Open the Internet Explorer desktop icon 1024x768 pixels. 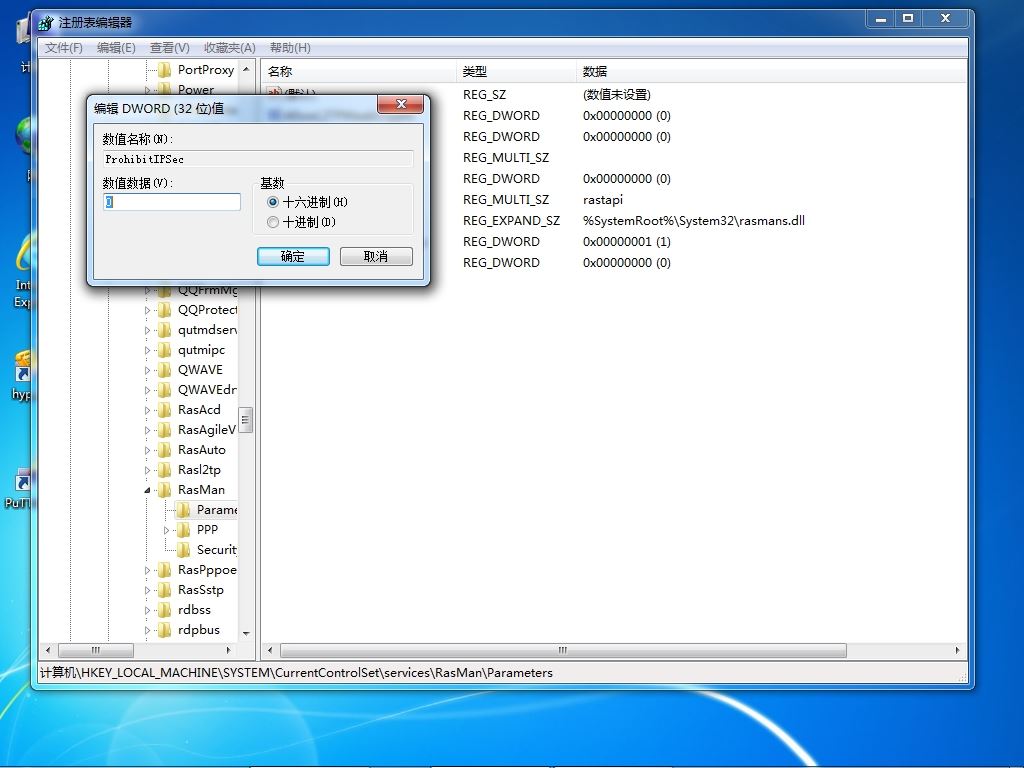point(22,271)
